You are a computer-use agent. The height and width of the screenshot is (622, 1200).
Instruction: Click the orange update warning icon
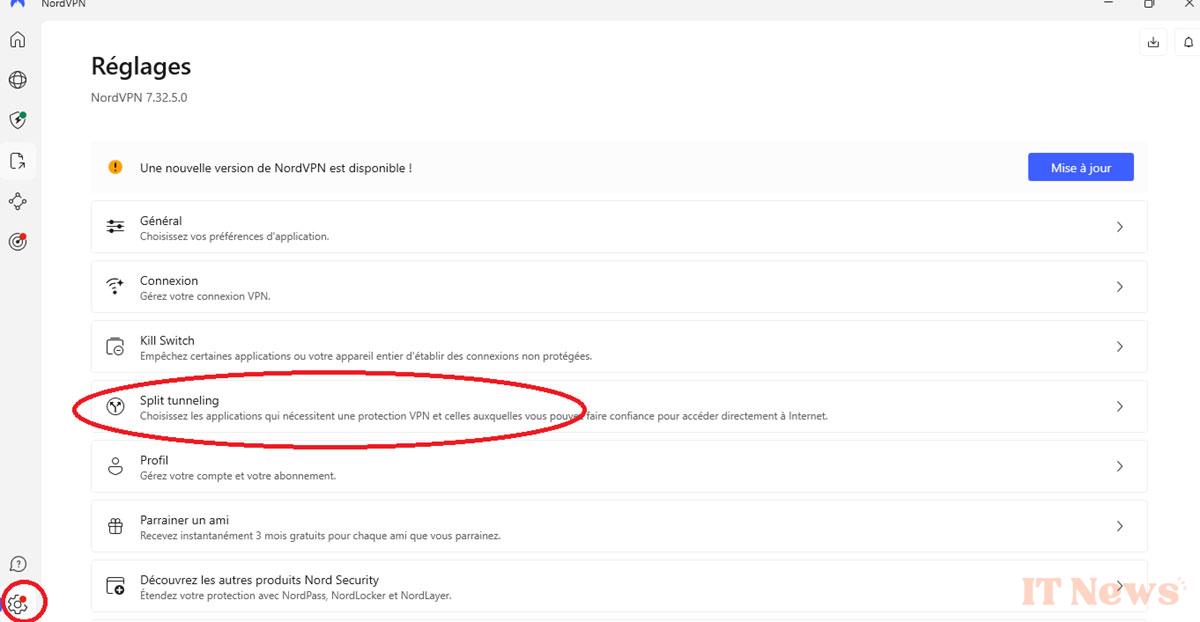(x=116, y=167)
